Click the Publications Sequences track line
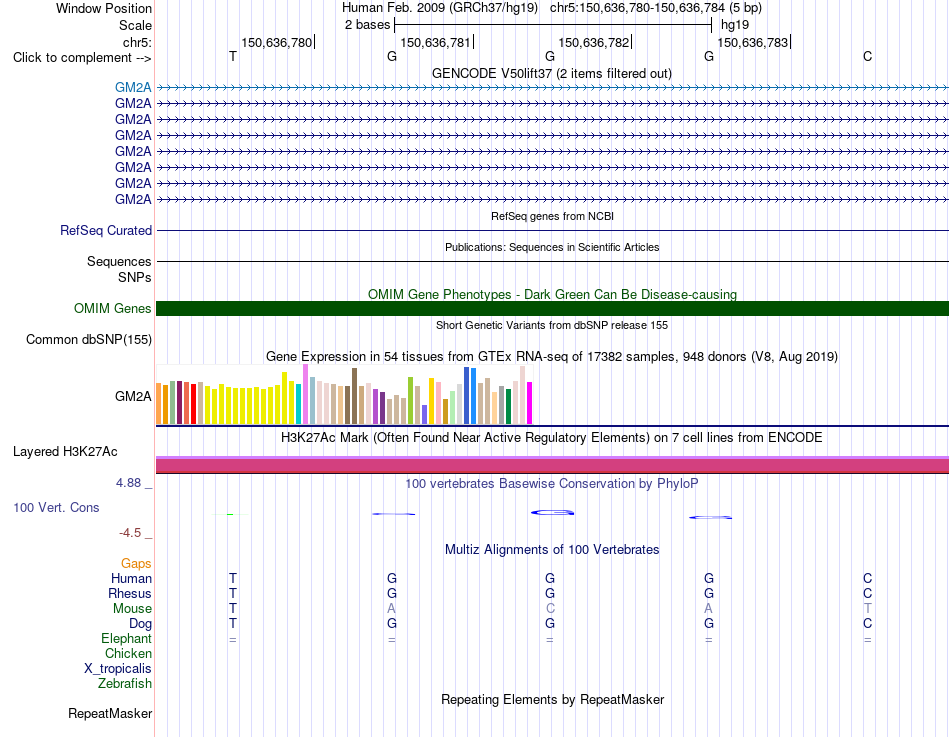The width and height of the screenshot is (950, 737). coord(552,261)
